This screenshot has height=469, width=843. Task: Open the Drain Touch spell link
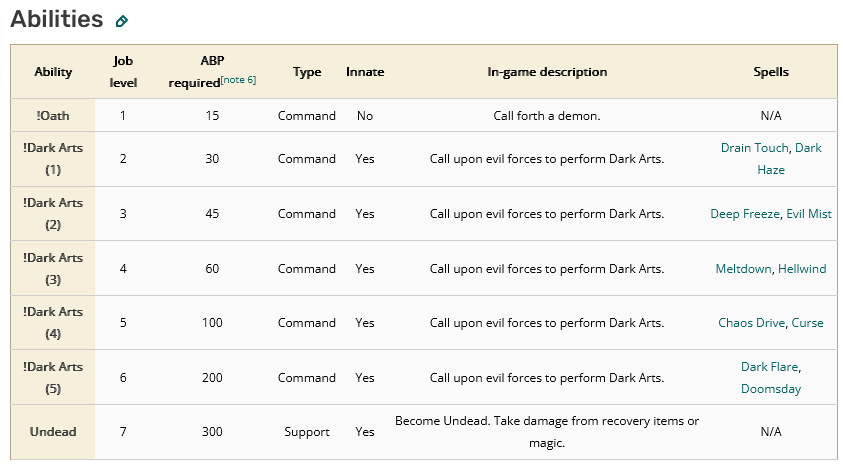point(755,148)
